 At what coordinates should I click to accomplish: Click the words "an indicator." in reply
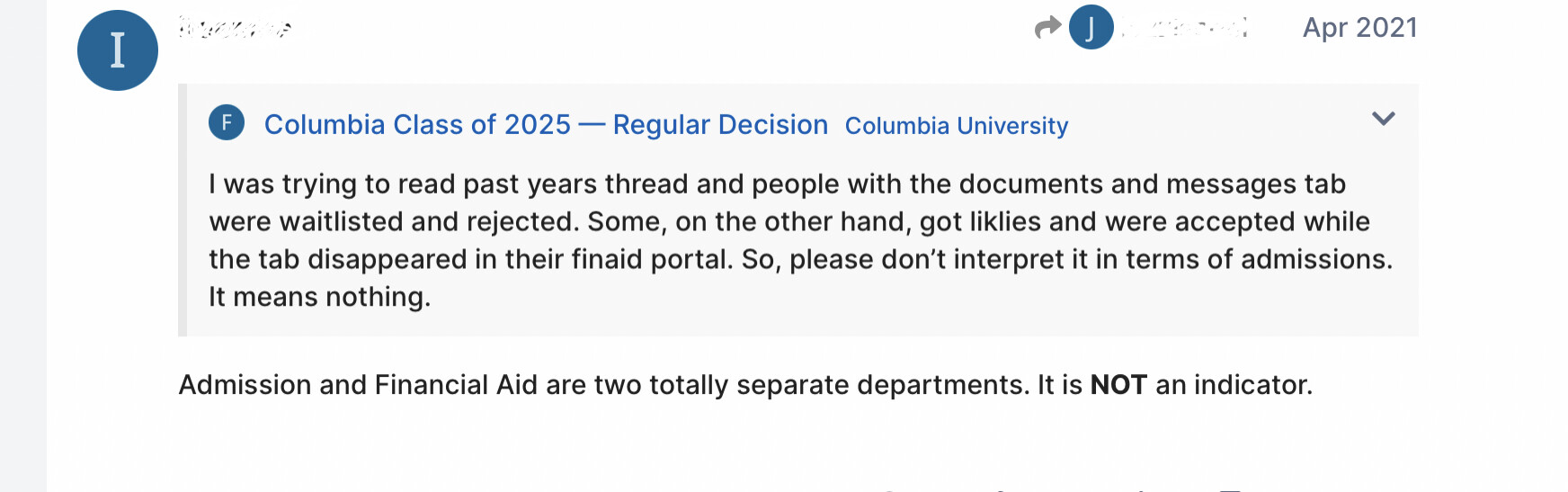point(1234,385)
